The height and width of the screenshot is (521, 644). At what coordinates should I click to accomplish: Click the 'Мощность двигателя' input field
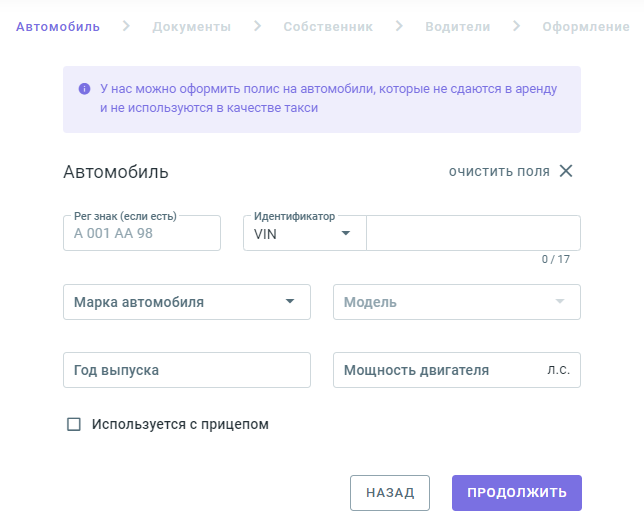440,370
